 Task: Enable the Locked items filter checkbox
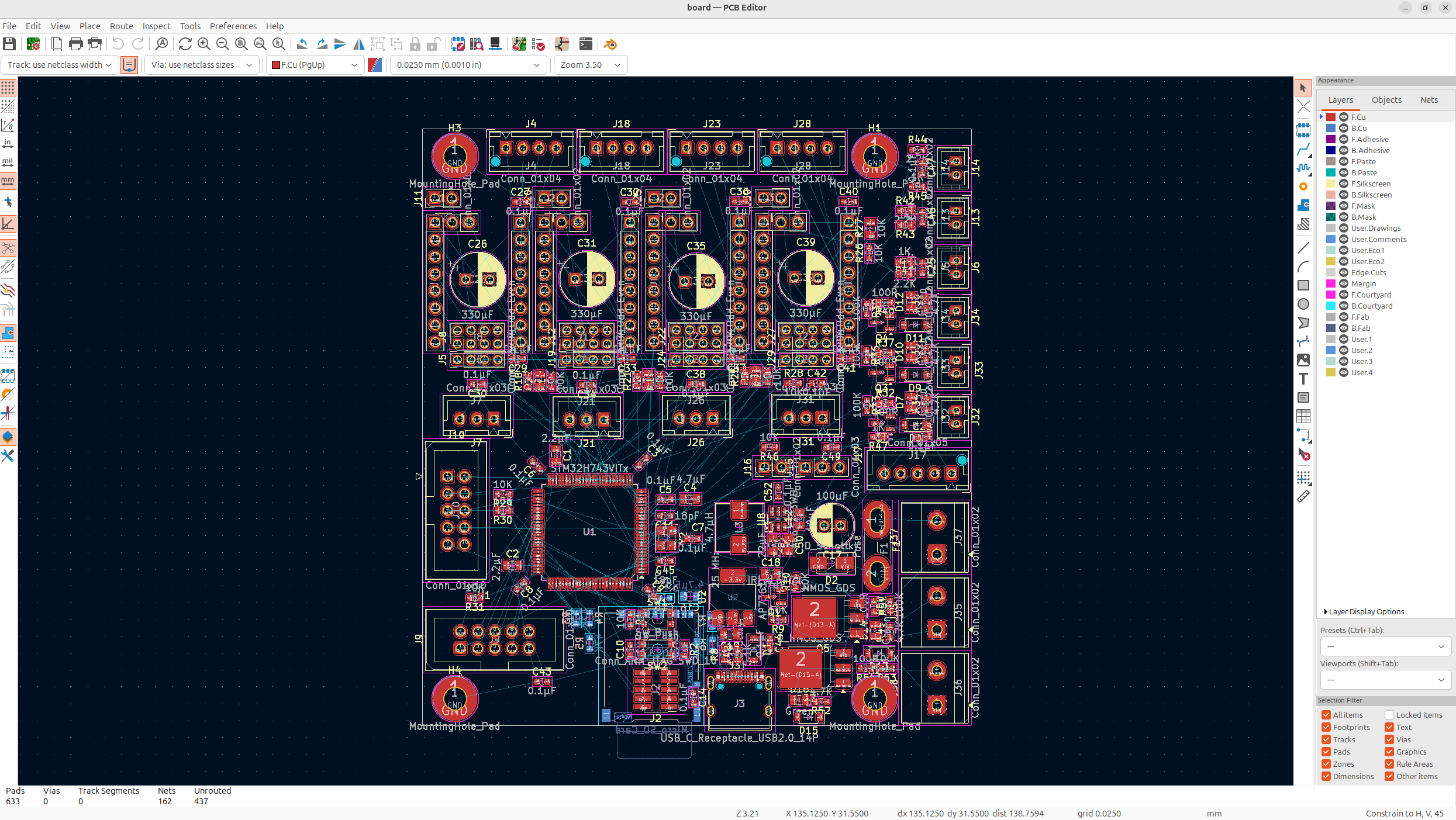[x=1389, y=715]
